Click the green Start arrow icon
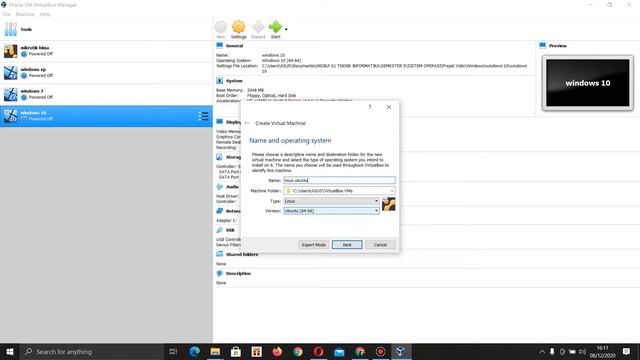This screenshot has height=360, width=640. pyautogui.click(x=276, y=27)
